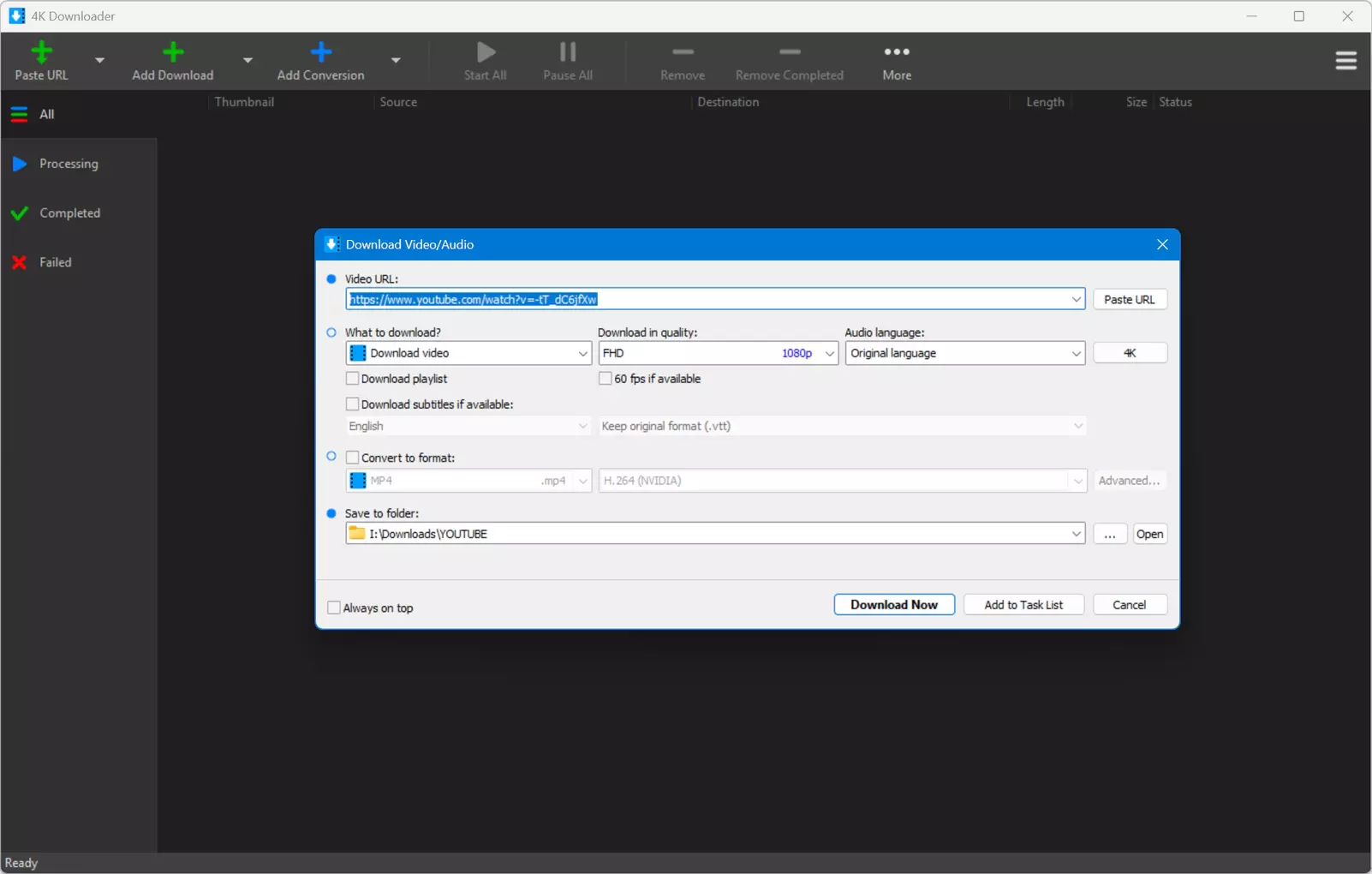Viewport: 1372px width, 874px height.
Task: Click the Paste URL toolbar icon
Action: (x=41, y=52)
